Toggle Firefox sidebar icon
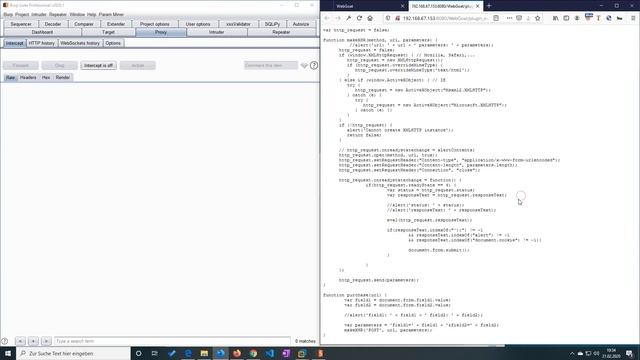640x360 pixels. point(566,18)
